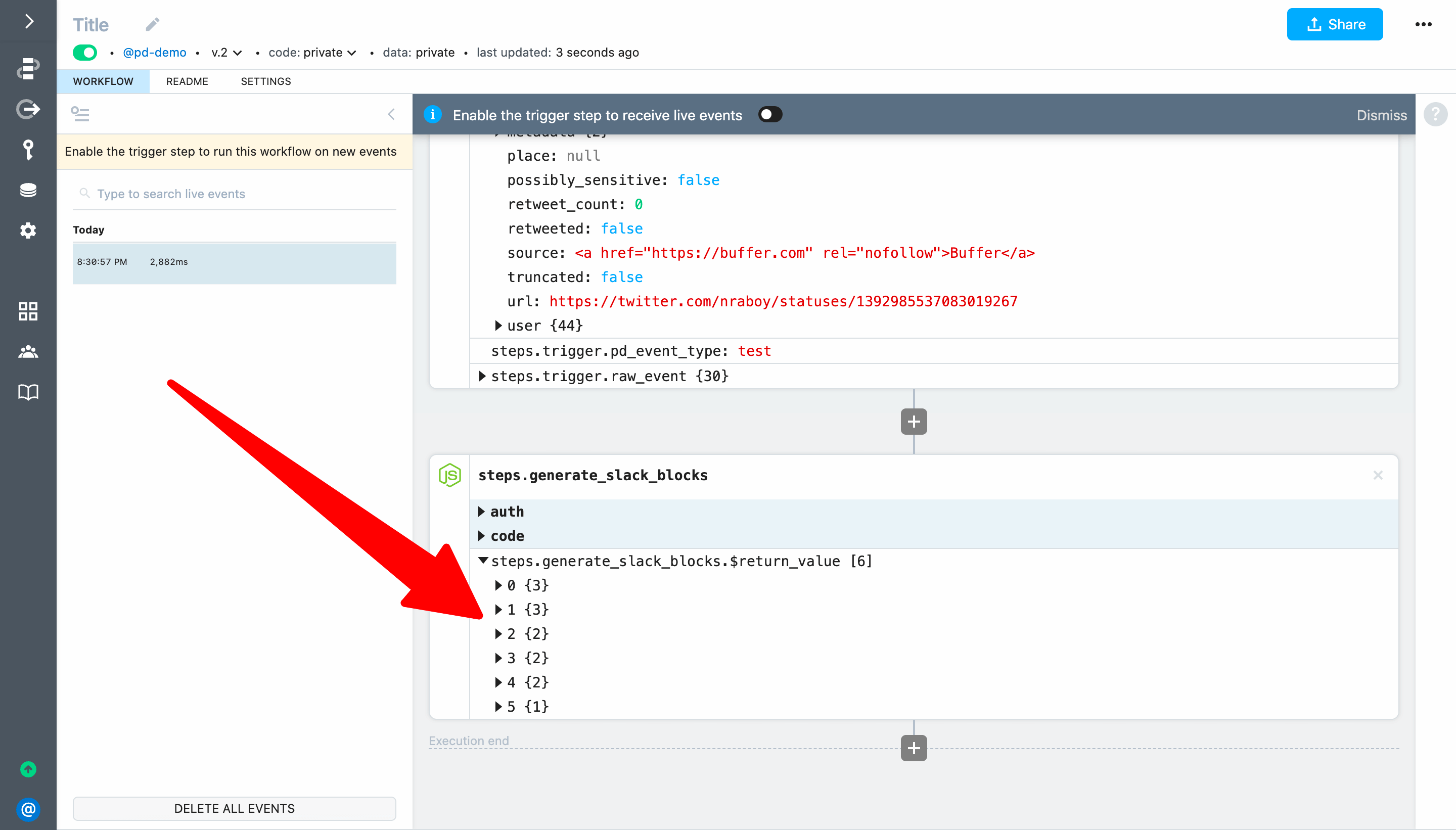
Task: Switch to the README tab
Action: 187,81
